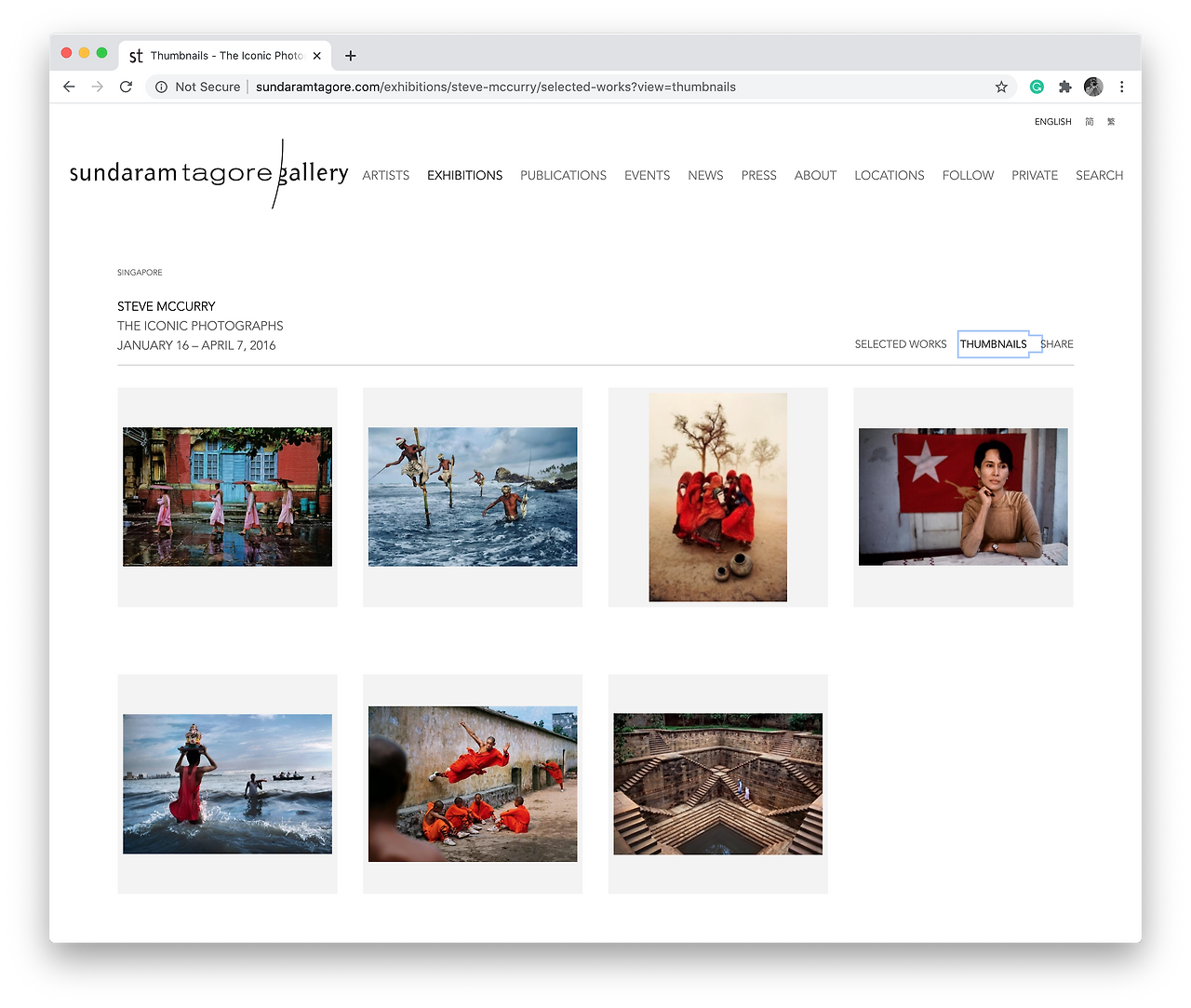1191x1008 pixels.
Task: Switch language to Traditional Chinese
Action: coord(1111,122)
